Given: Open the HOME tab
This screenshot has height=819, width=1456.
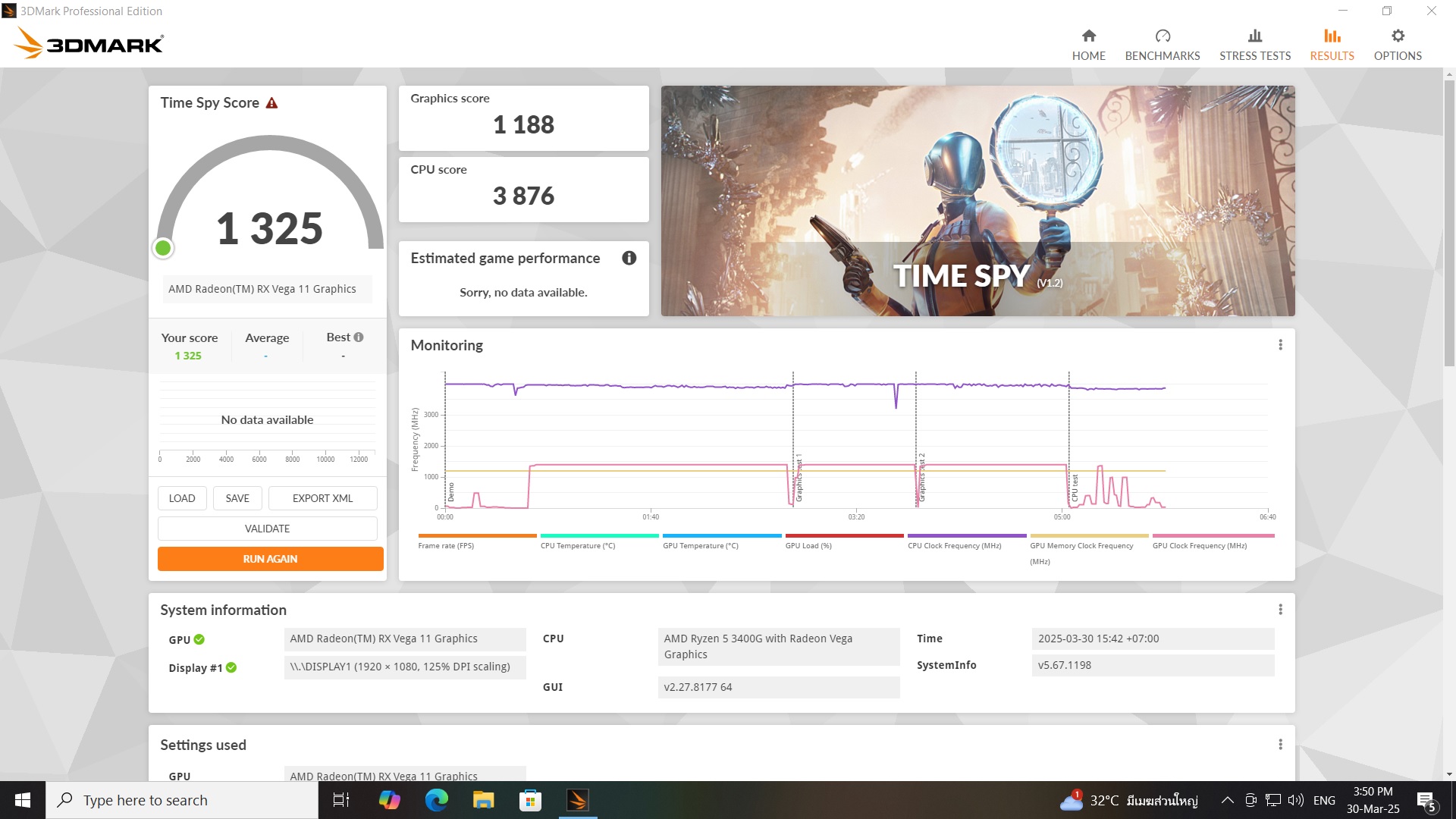Looking at the screenshot, I should 1088,45.
